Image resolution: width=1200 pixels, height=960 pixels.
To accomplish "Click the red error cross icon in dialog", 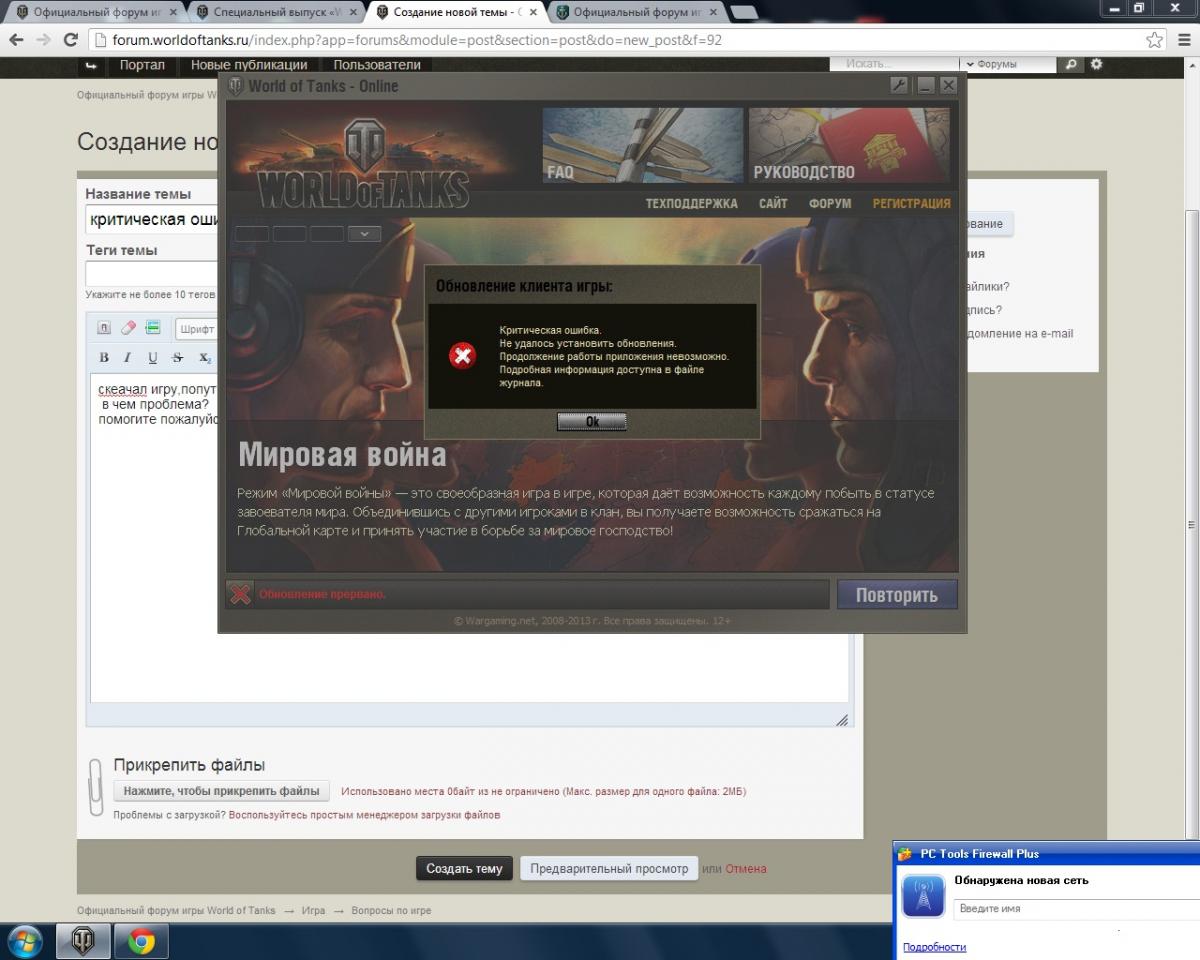I will (462, 355).
